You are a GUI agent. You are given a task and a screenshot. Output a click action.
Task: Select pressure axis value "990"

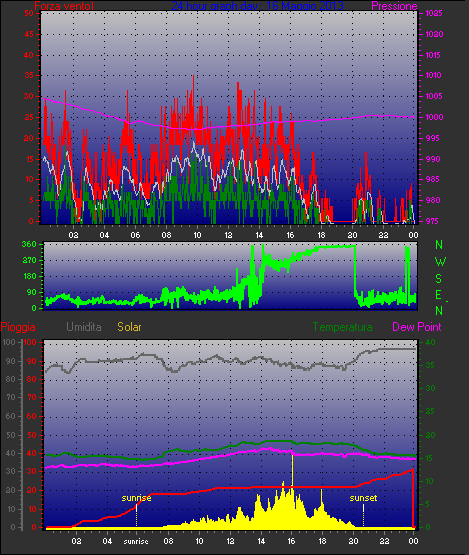point(433,159)
